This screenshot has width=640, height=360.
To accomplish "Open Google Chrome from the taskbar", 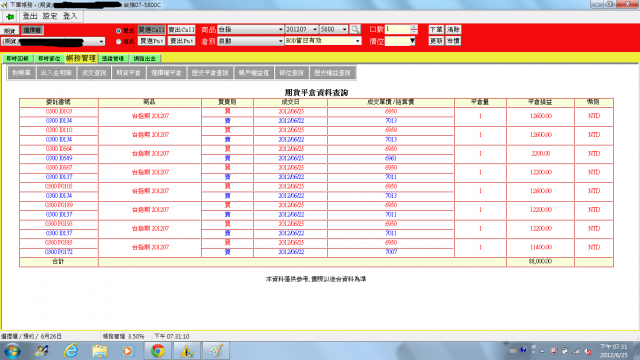I will click(x=158, y=351).
